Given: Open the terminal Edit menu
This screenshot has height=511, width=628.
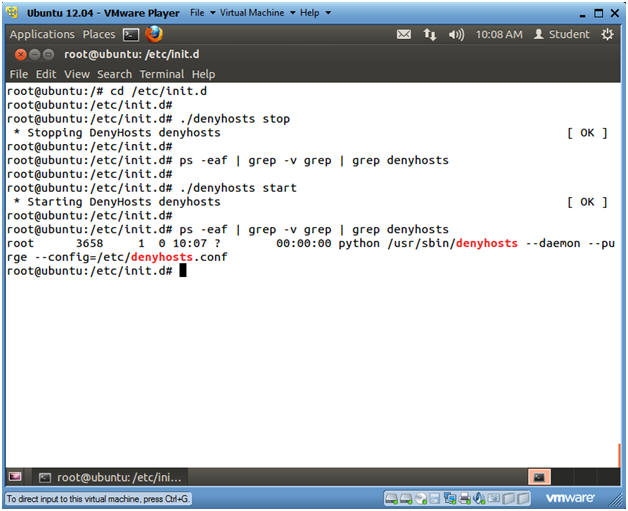Looking at the screenshot, I should tap(46, 74).
